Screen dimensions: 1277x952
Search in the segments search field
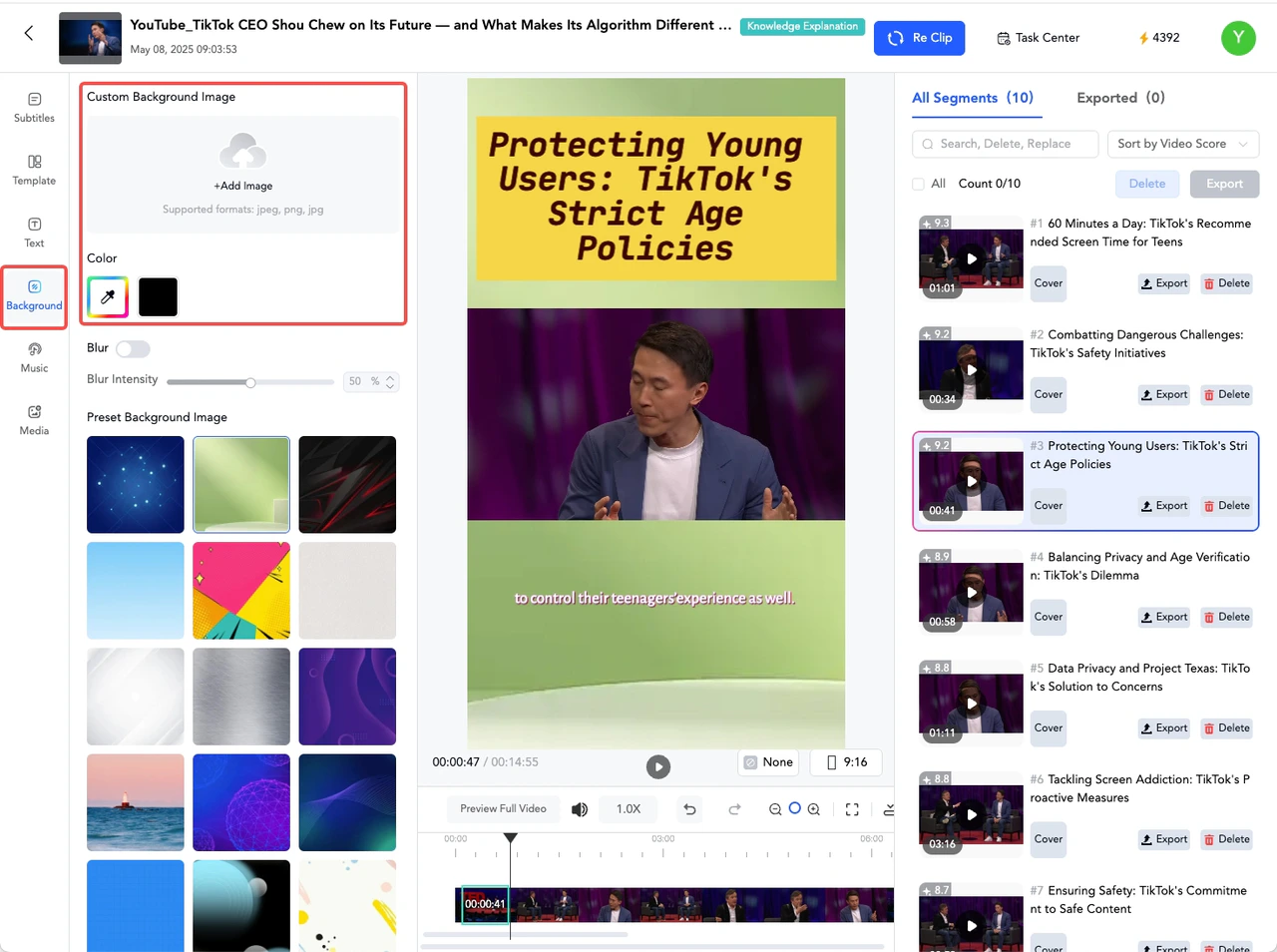tap(1006, 144)
